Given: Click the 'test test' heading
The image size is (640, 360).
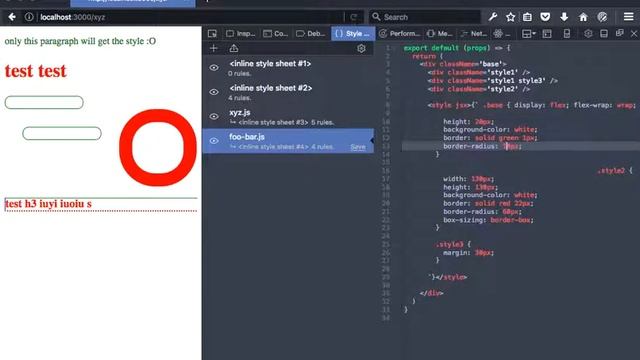Looking at the screenshot, I should [36, 71].
